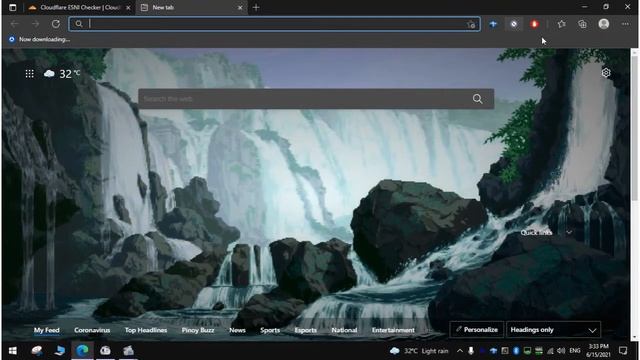
Task: Click the Microsoft Edge taskbar icon
Action: (82, 351)
